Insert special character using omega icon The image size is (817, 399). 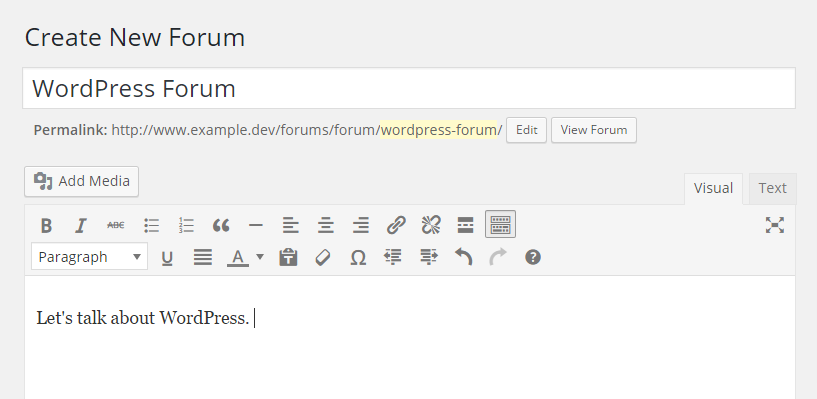(x=358, y=257)
